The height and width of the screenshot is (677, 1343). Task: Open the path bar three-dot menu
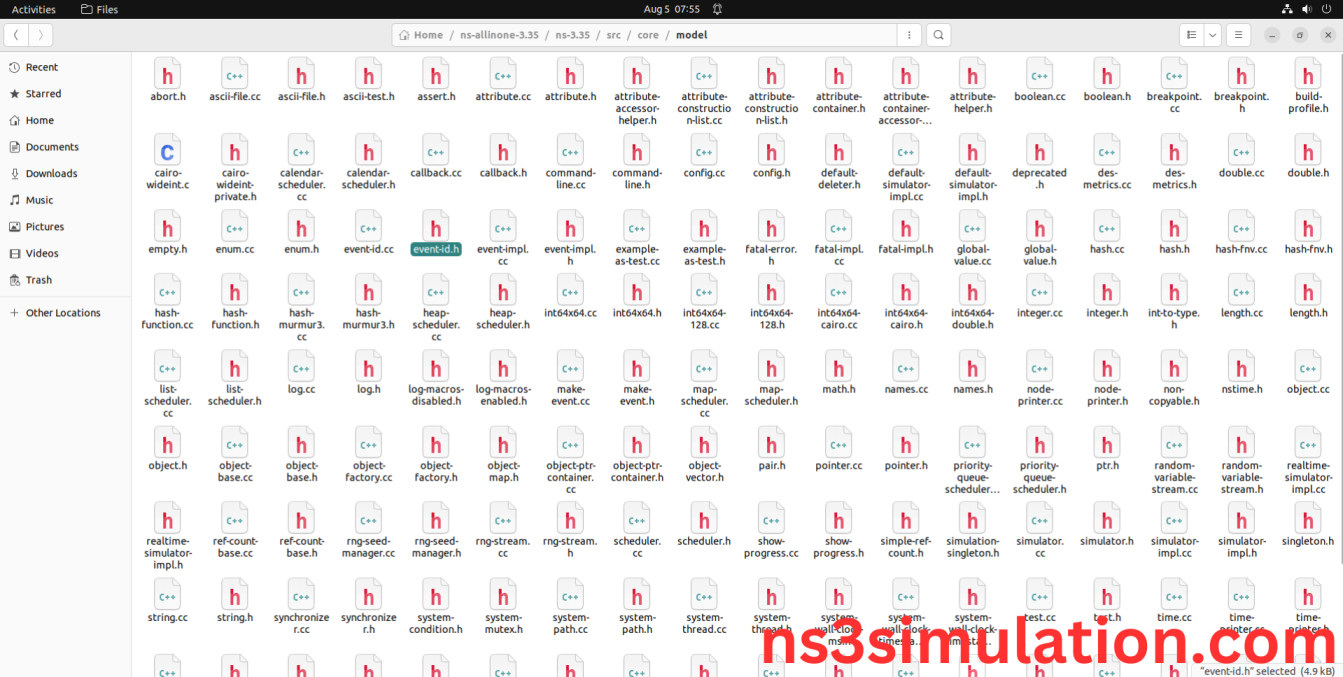[x=908, y=35]
